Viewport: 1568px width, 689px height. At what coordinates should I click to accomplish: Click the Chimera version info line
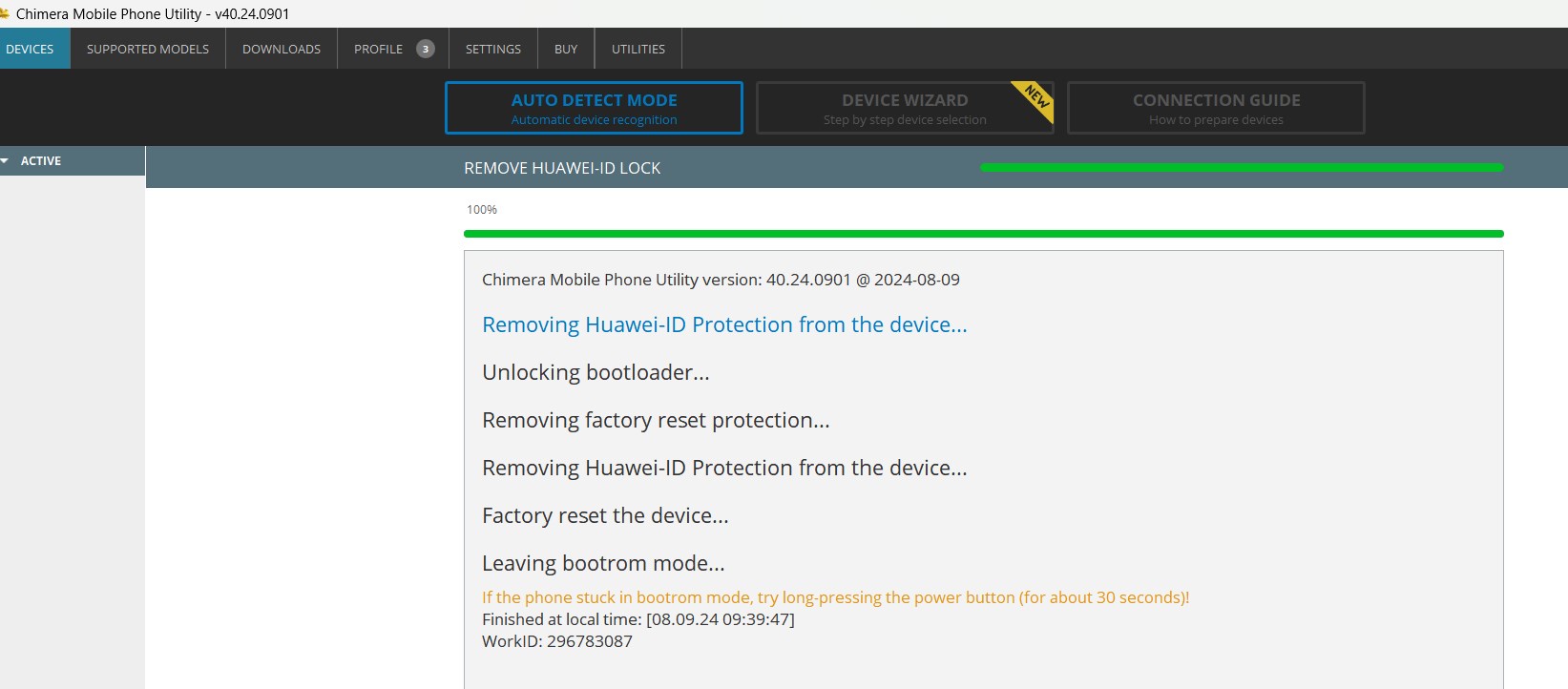(x=721, y=280)
